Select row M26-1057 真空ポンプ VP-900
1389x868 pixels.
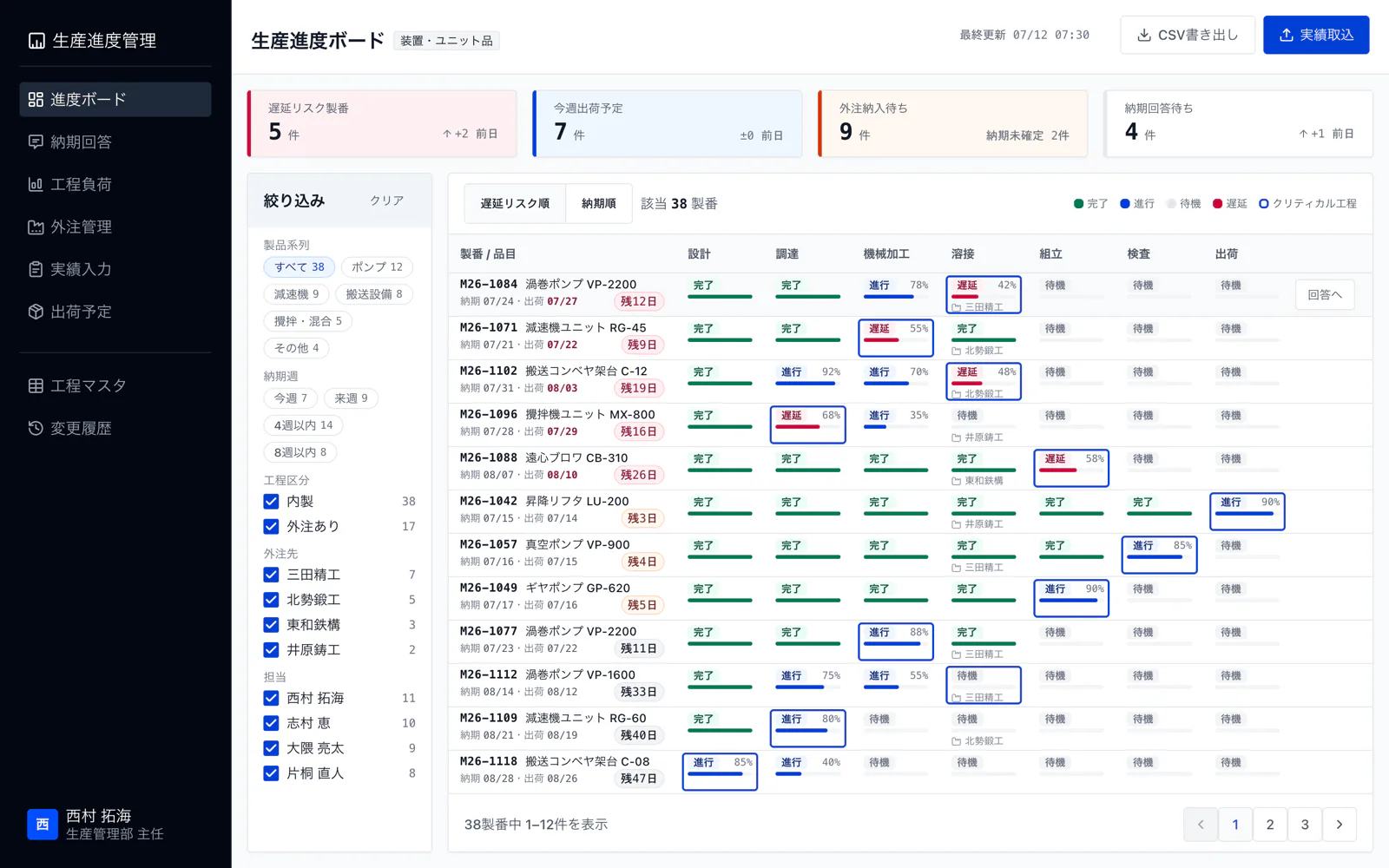coord(910,555)
